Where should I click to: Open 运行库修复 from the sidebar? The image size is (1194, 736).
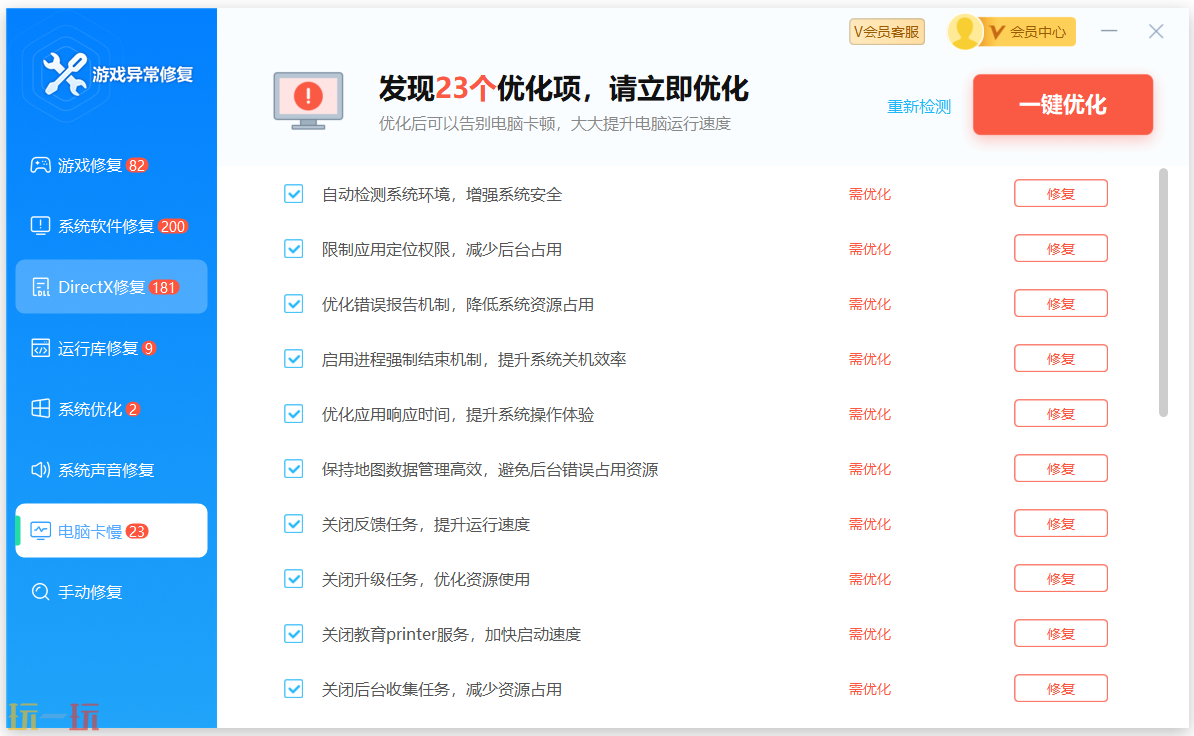pyautogui.click(x=40, y=347)
